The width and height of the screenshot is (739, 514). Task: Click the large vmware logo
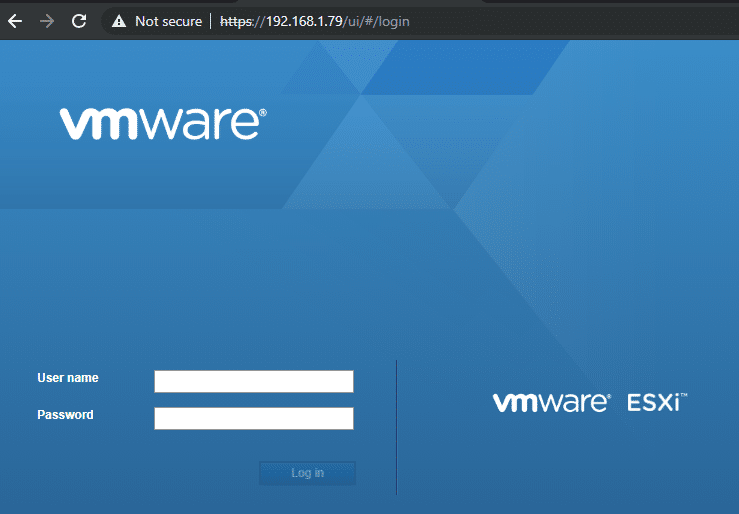point(163,124)
